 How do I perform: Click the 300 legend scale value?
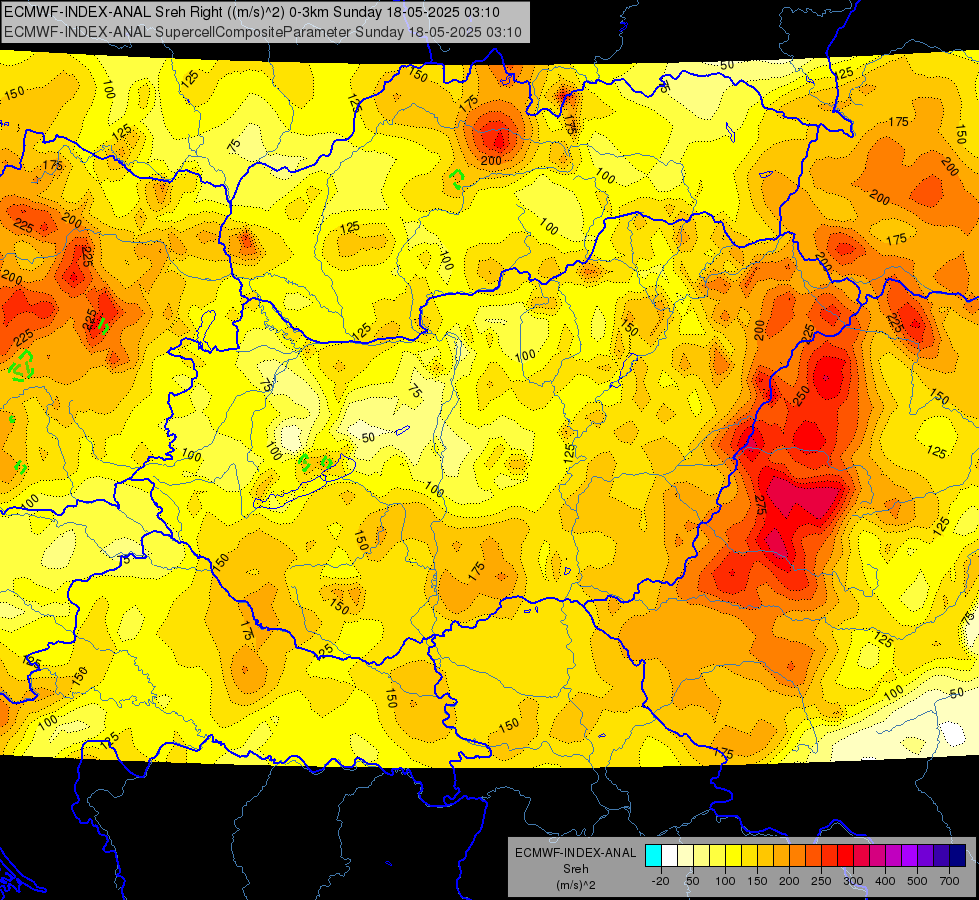pyautogui.click(x=853, y=881)
